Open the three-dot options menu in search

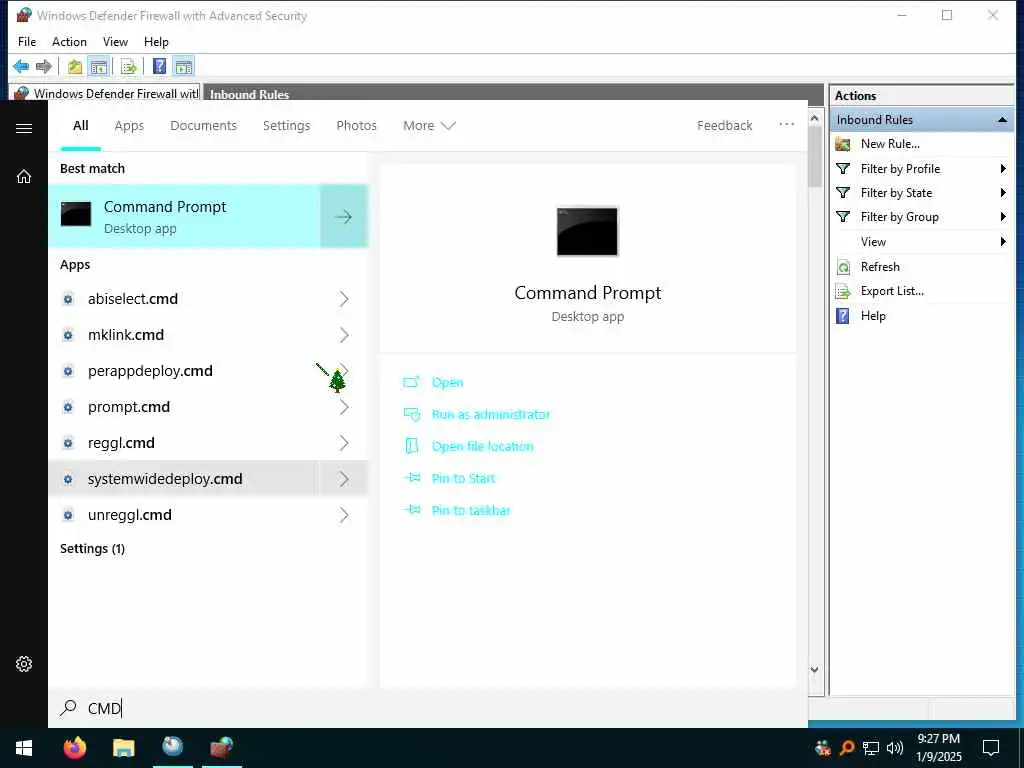pos(786,124)
